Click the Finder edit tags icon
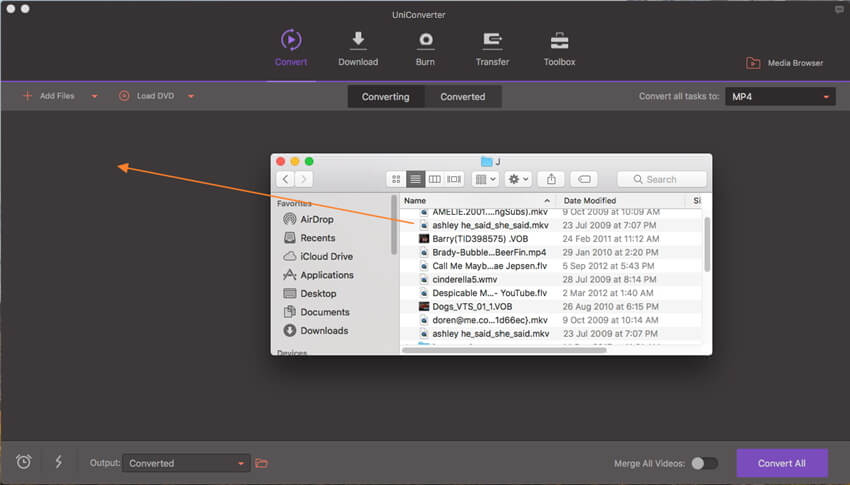The height and width of the screenshot is (485, 850). (x=584, y=179)
